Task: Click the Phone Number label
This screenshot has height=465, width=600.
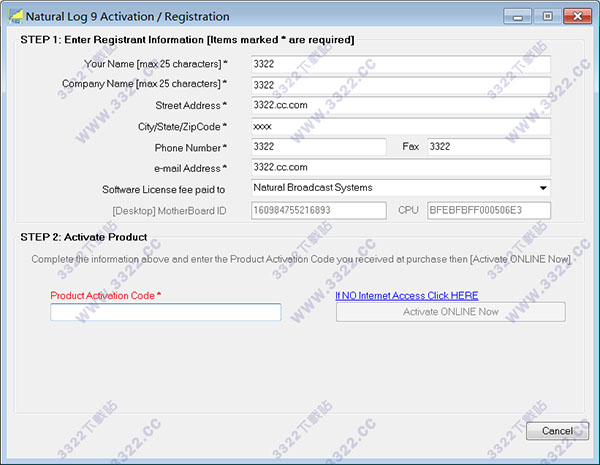Action: tap(191, 148)
